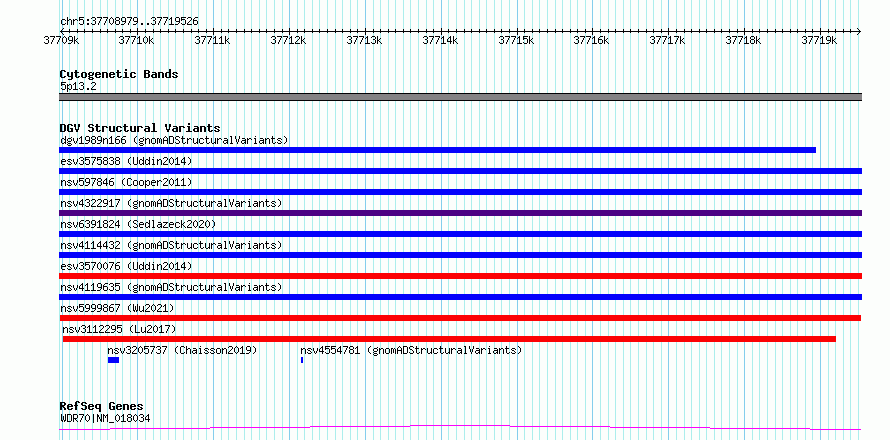Click the ruler's right arrowhead
Screen dimensions: 890x440
click(859, 31)
